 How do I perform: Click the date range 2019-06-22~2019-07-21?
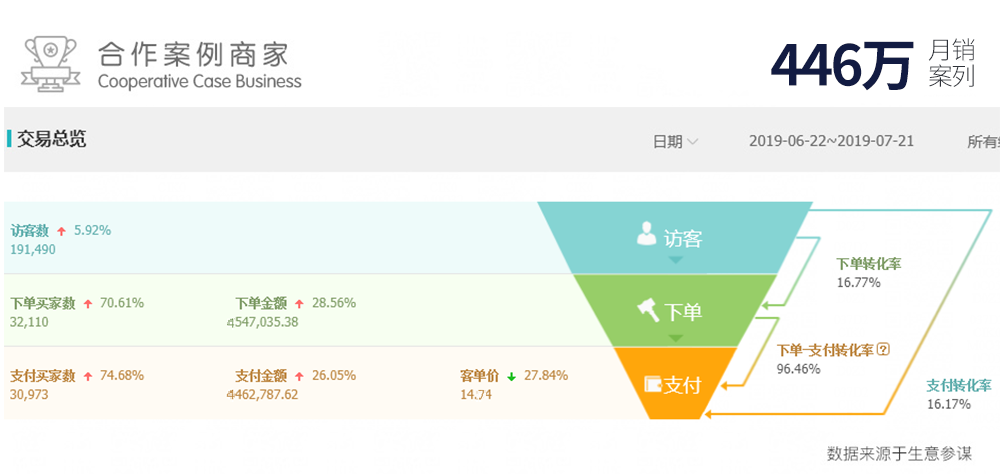(831, 142)
